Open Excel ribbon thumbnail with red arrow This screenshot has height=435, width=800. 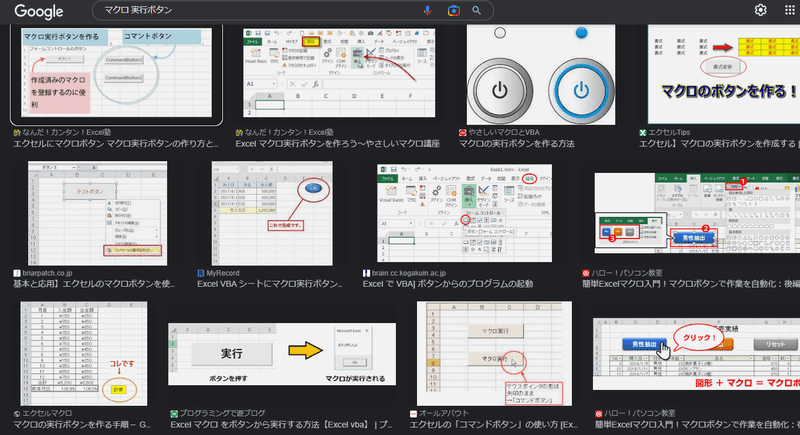pyautogui.click(x=339, y=72)
